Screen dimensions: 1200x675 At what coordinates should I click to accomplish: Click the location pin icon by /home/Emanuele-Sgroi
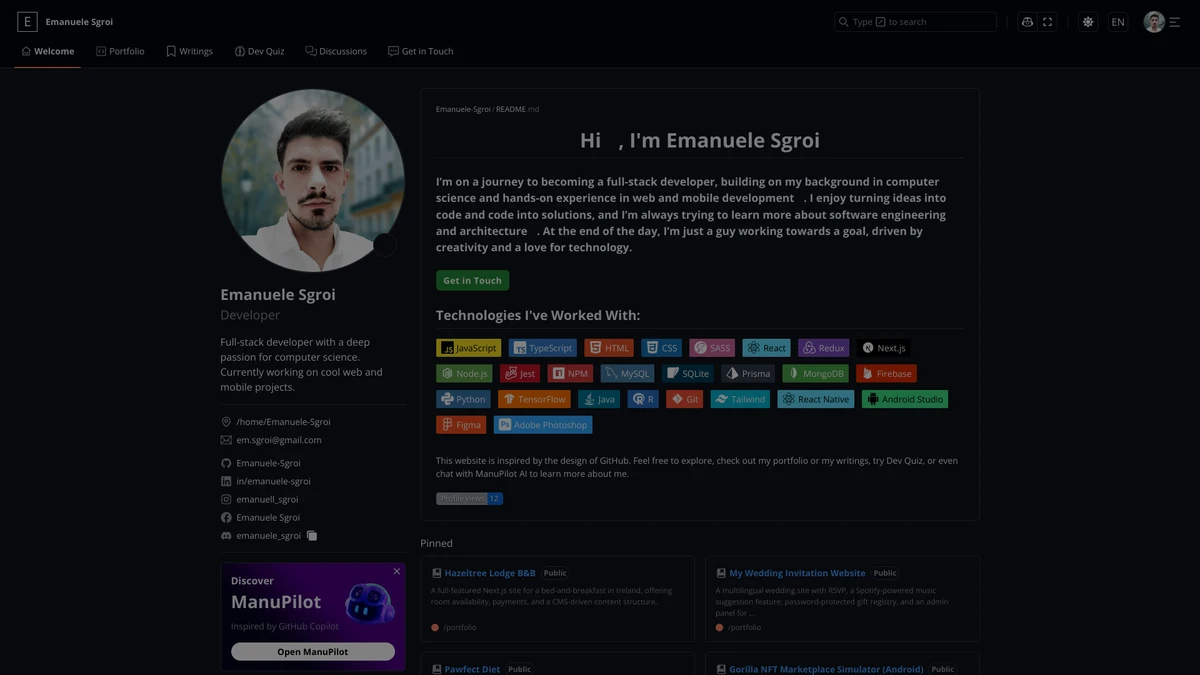(x=226, y=422)
